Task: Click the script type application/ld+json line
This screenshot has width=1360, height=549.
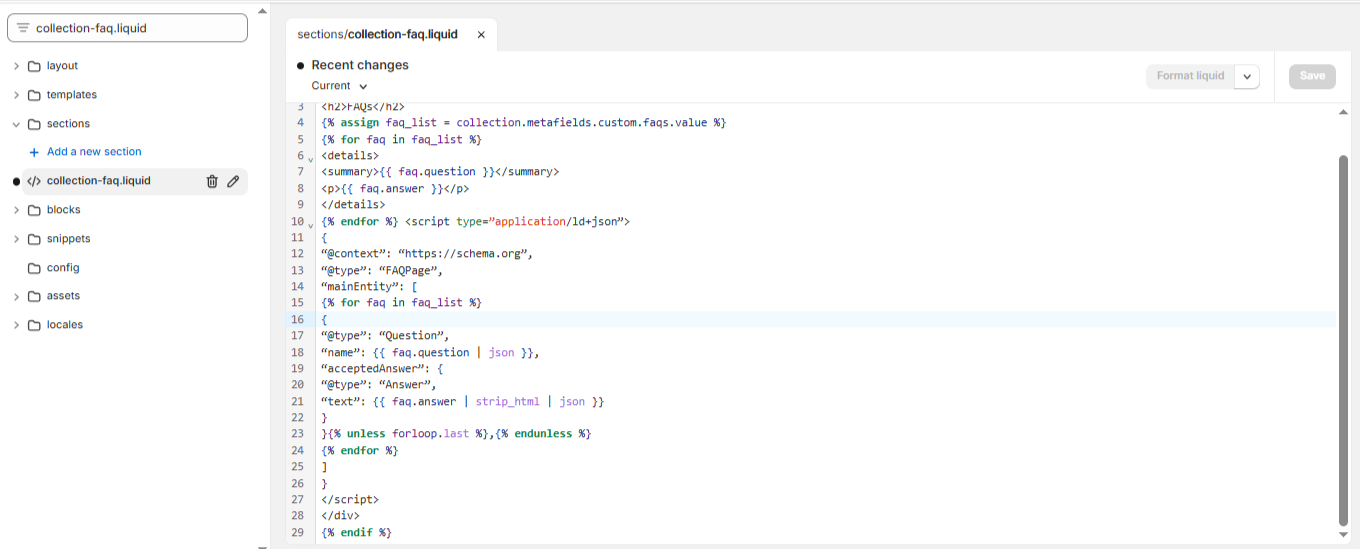Action: (x=517, y=222)
